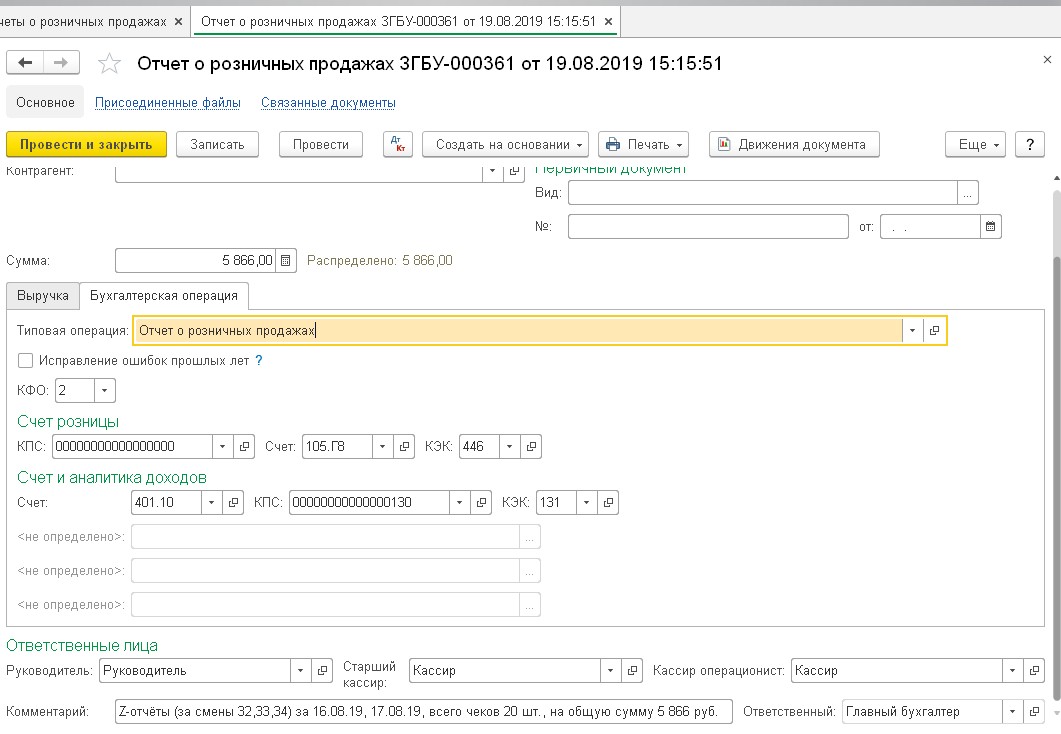Image resolution: width=1061 pixels, height=734 pixels.
Task: Click help hint beside Исправление ошибок
Action: tap(259, 360)
